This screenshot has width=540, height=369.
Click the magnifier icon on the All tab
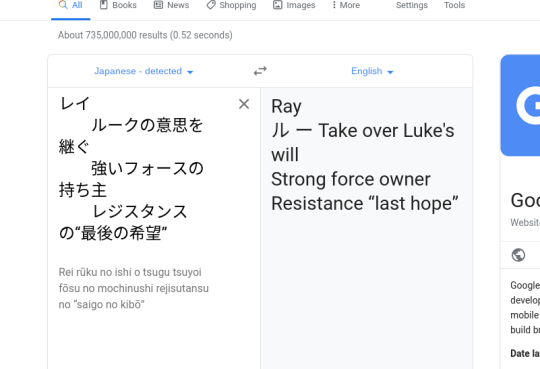tap(63, 4)
